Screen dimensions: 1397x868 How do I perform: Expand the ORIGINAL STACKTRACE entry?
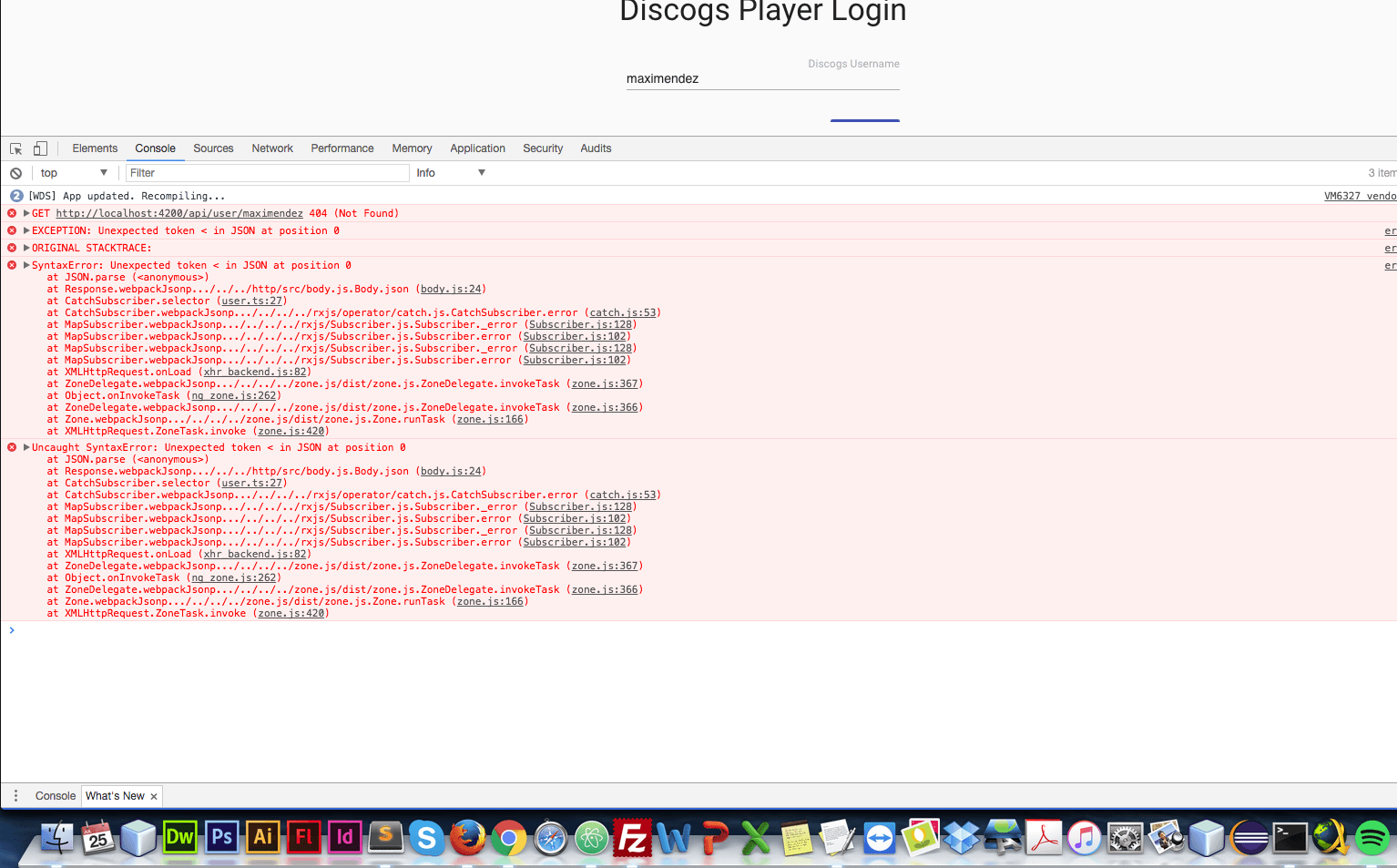(x=26, y=248)
